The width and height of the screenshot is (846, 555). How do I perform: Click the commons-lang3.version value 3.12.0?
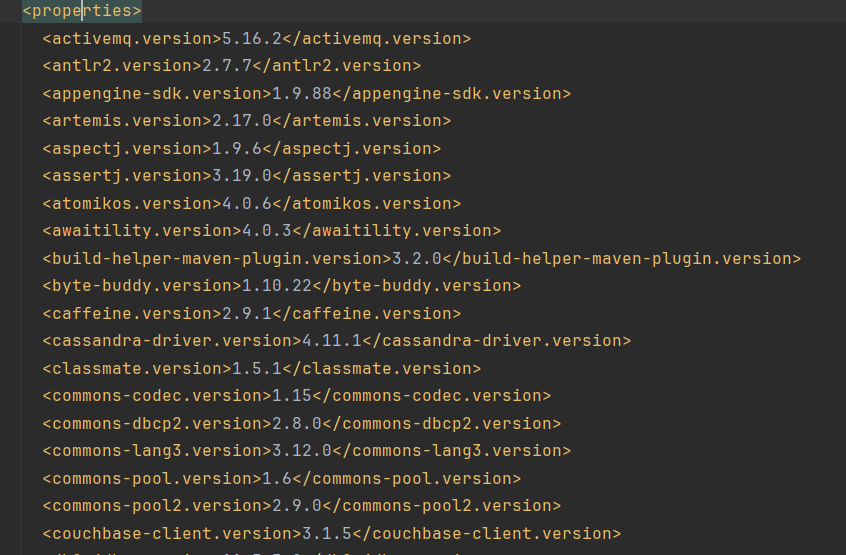(302, 451)
